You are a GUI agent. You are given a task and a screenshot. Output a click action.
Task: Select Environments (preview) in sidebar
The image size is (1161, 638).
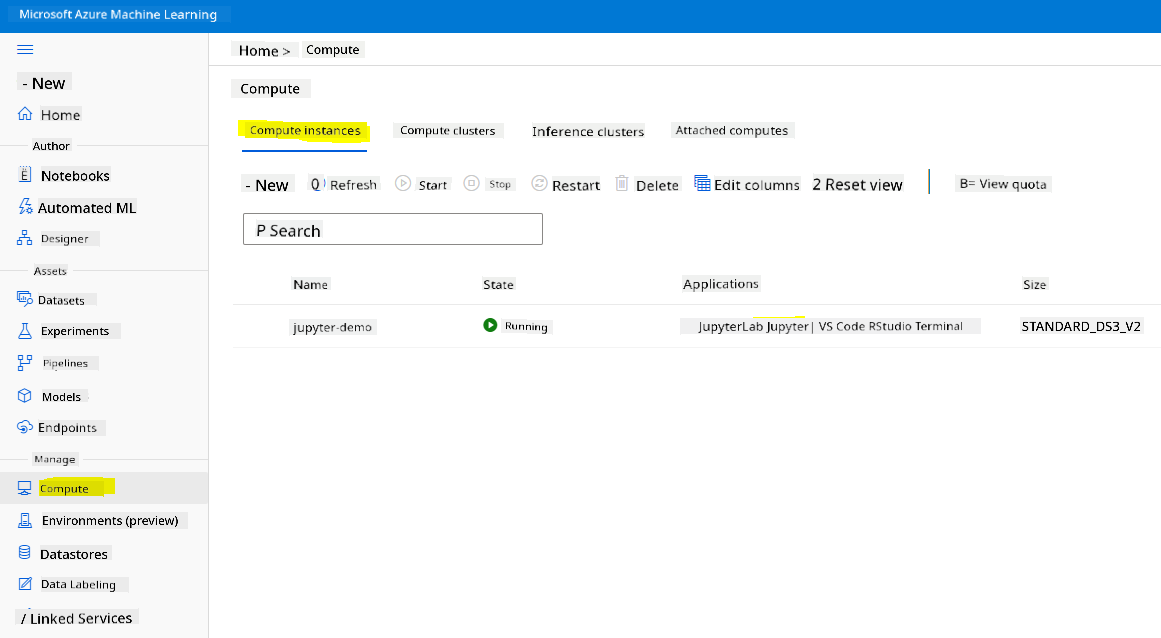110,520
